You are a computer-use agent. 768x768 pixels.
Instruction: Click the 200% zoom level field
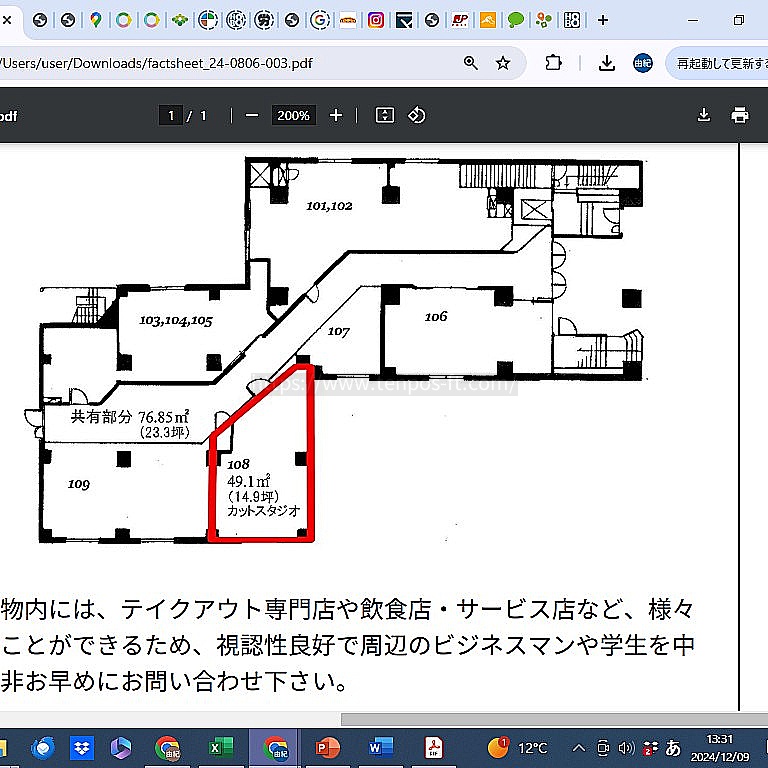click(293, 116)
